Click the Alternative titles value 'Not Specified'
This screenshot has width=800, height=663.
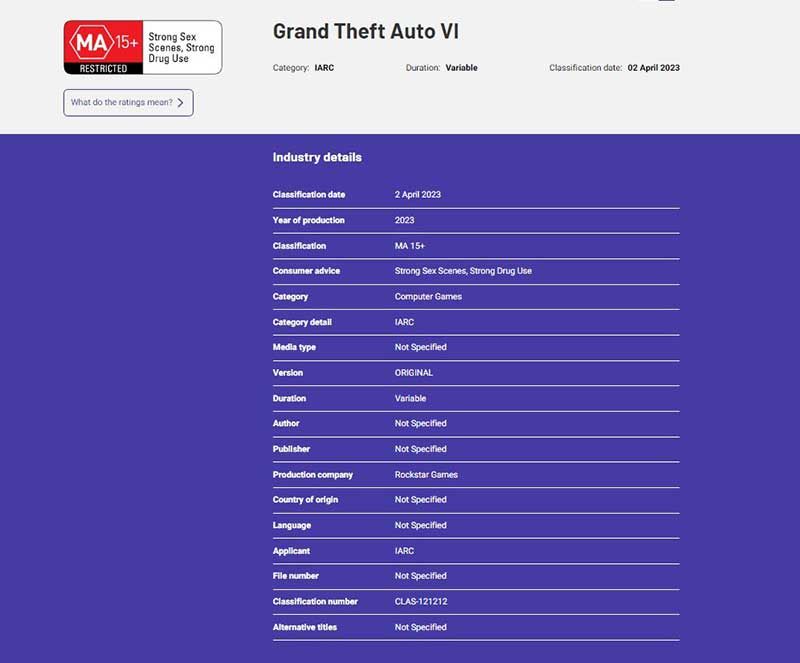(420, 627)
